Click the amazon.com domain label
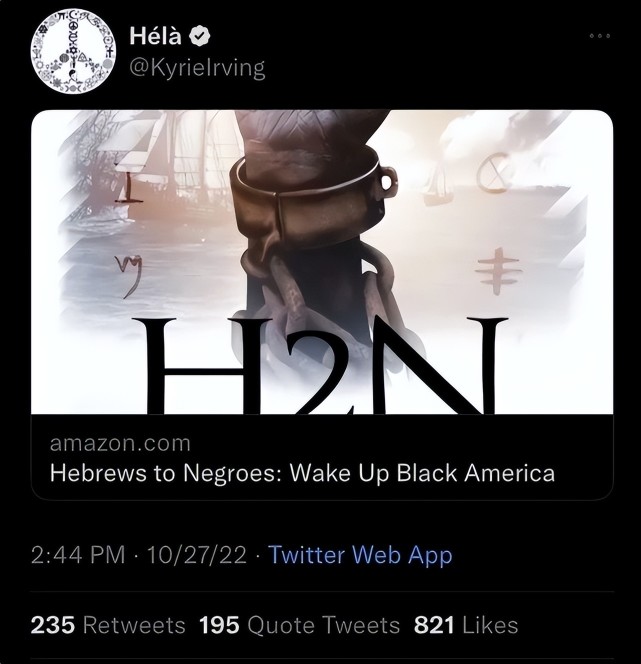 pyautogui.click(x=120, y=443)
